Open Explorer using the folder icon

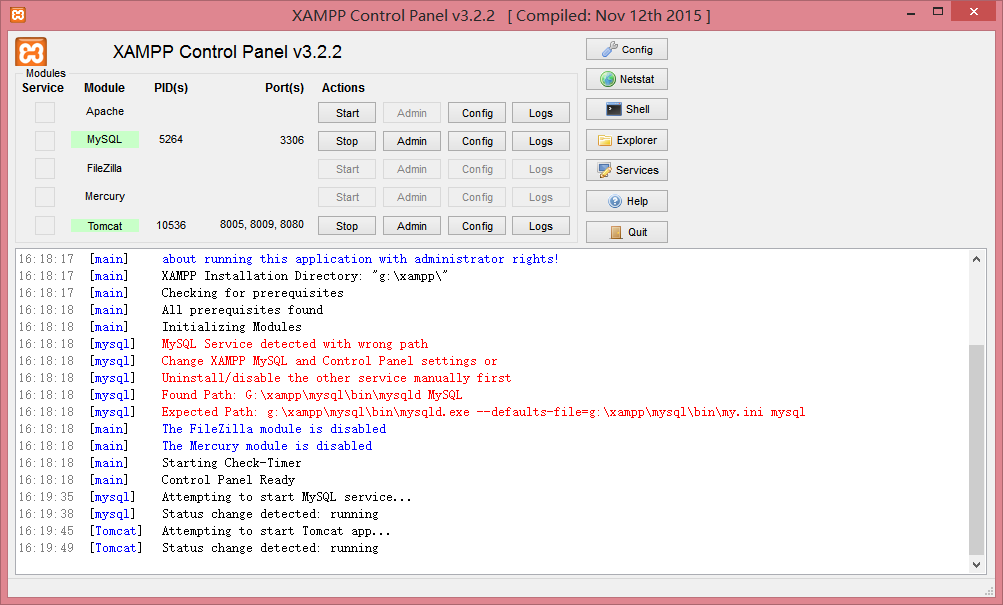coord(626,140)
